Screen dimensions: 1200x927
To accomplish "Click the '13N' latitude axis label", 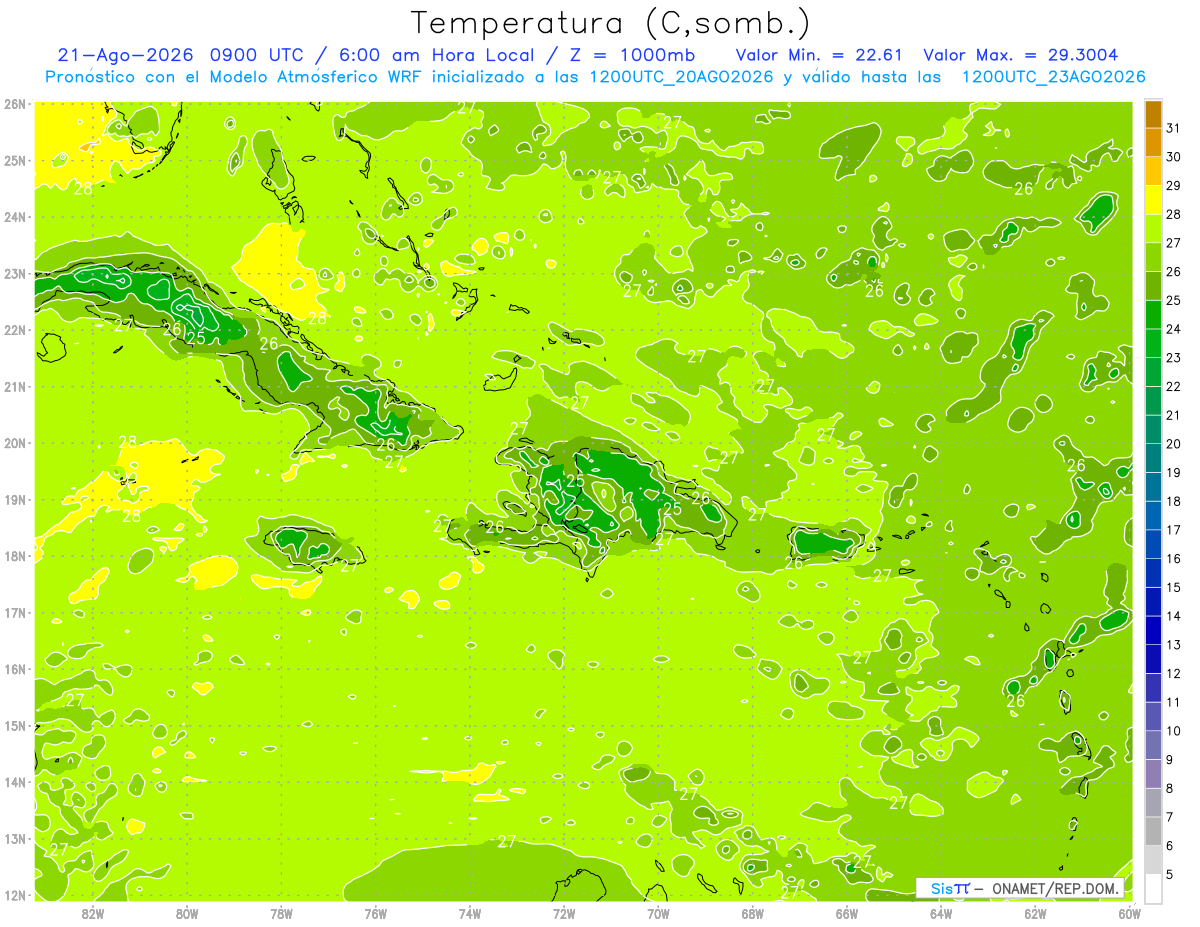I will click(x=15, y=838).
